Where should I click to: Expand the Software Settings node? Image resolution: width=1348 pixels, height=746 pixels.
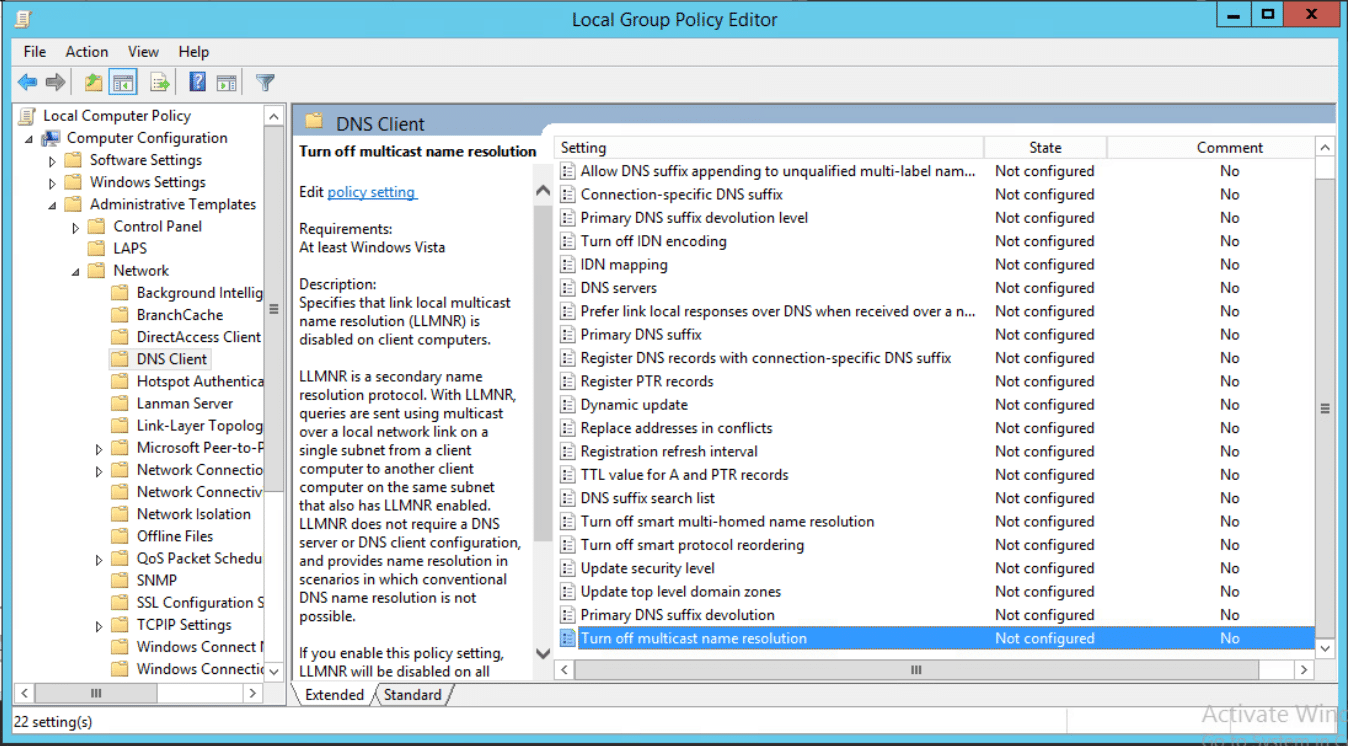pos(52,161)
